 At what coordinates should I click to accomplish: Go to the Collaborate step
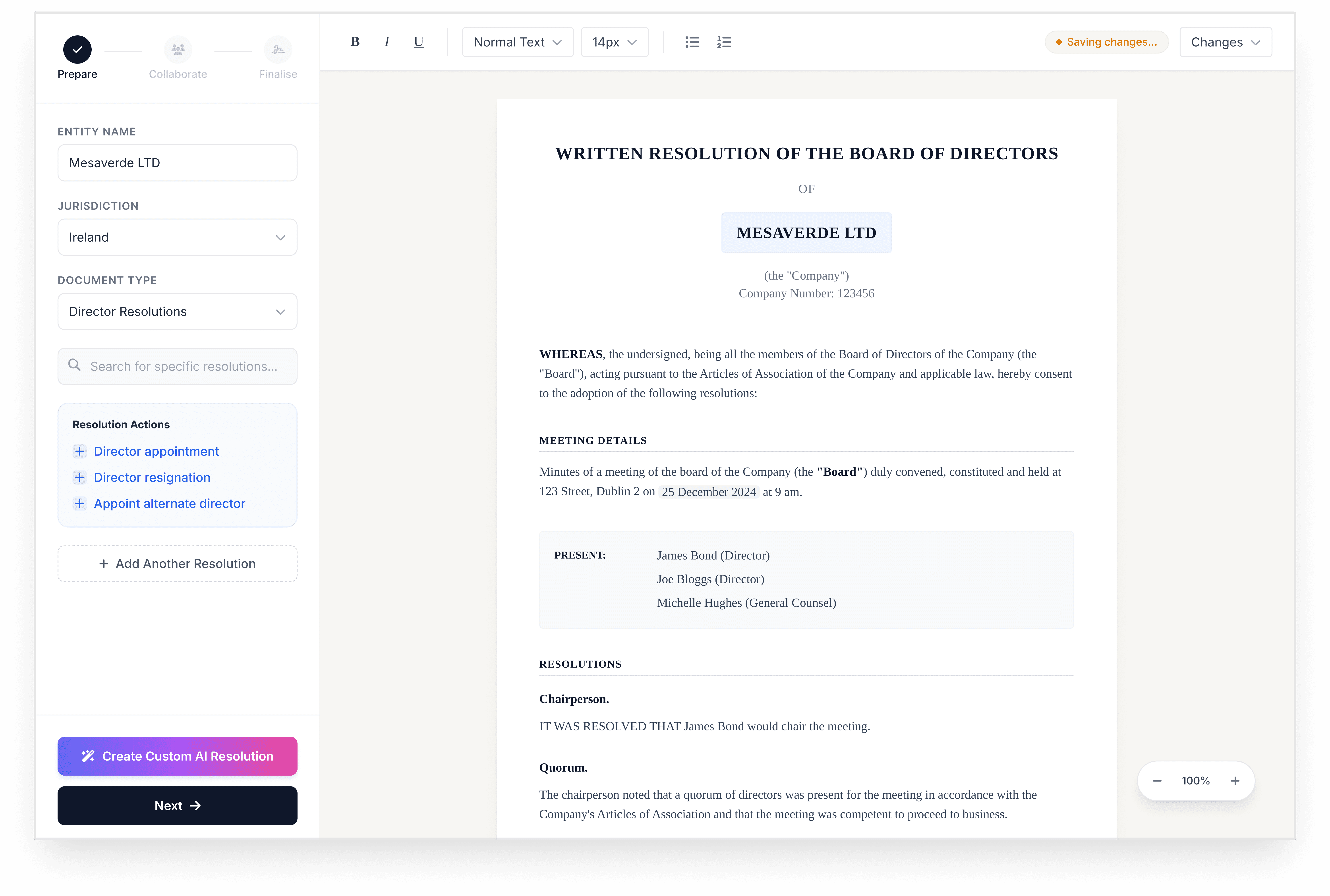[x=178, y=50]
